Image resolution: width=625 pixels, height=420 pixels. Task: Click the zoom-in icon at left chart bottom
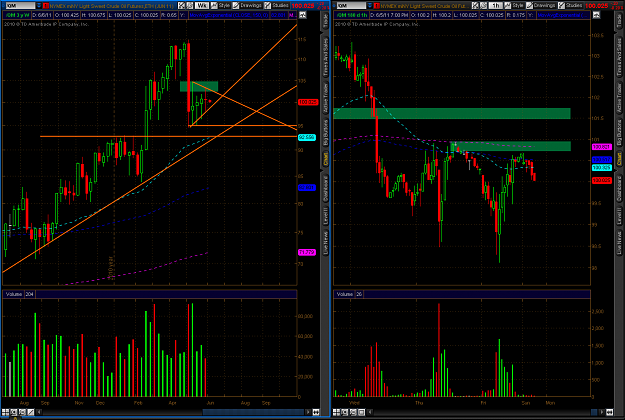click(x=14, y=412)
